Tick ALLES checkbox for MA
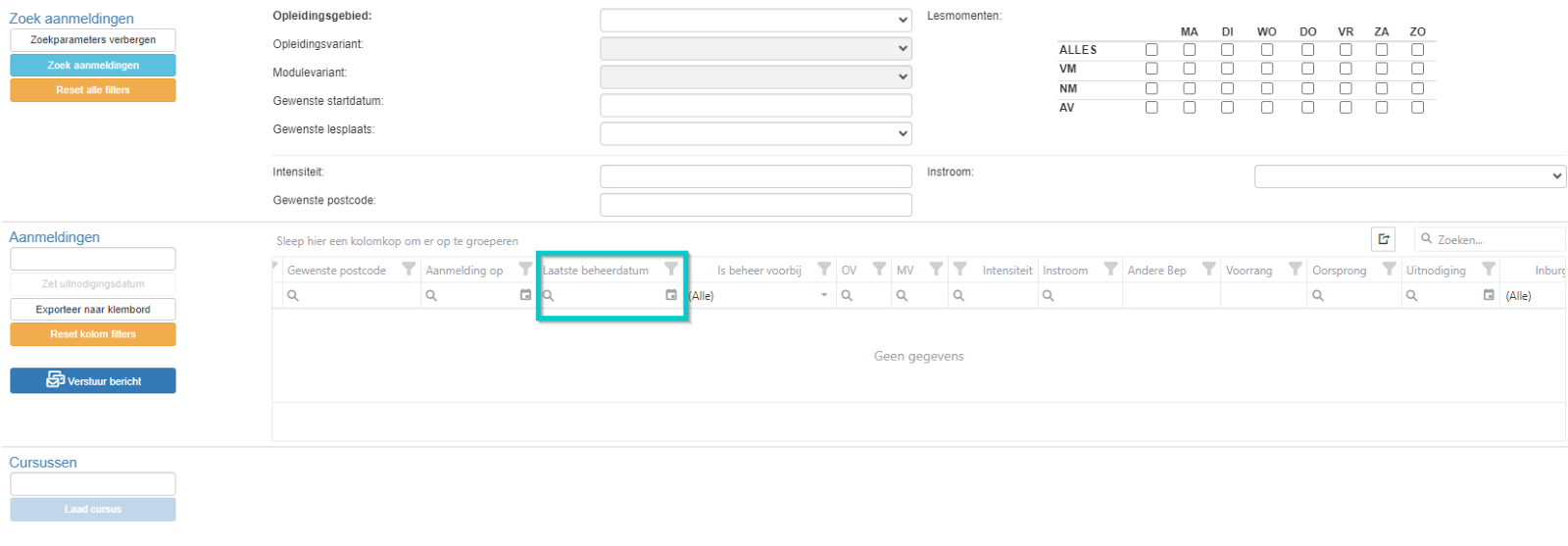The image size is (1568, 546). 1189,49
